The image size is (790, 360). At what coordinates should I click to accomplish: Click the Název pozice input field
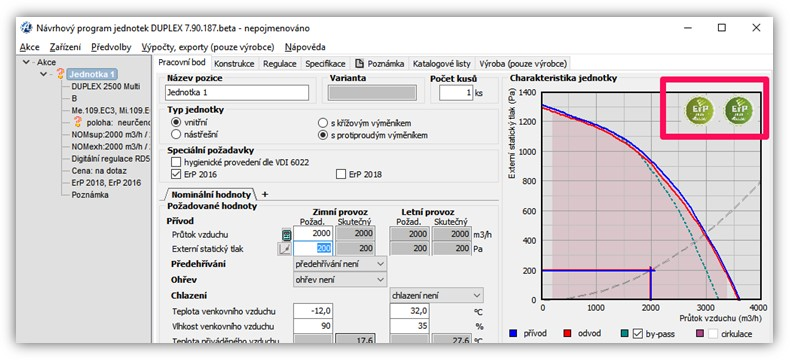point(237,93)
